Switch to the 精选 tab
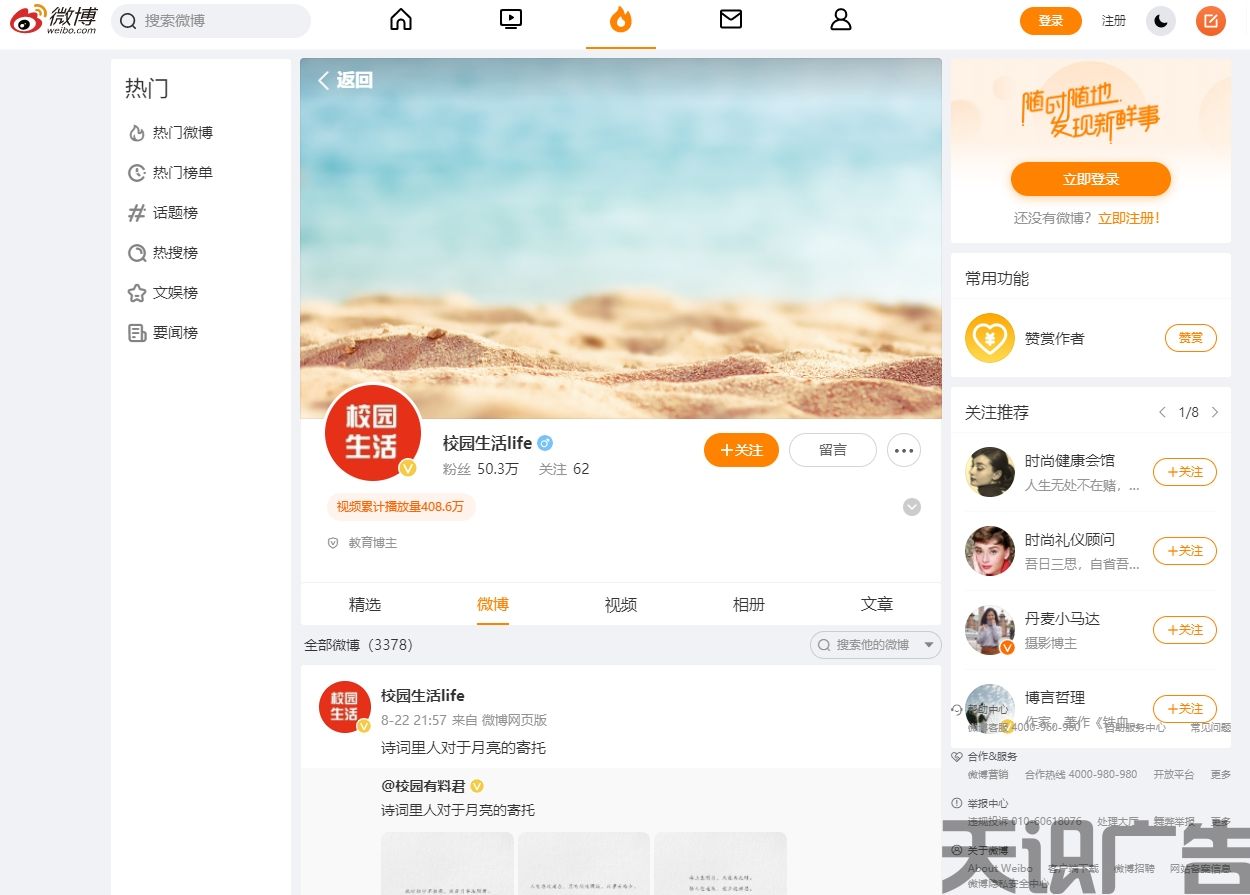 tap(365, 604)
